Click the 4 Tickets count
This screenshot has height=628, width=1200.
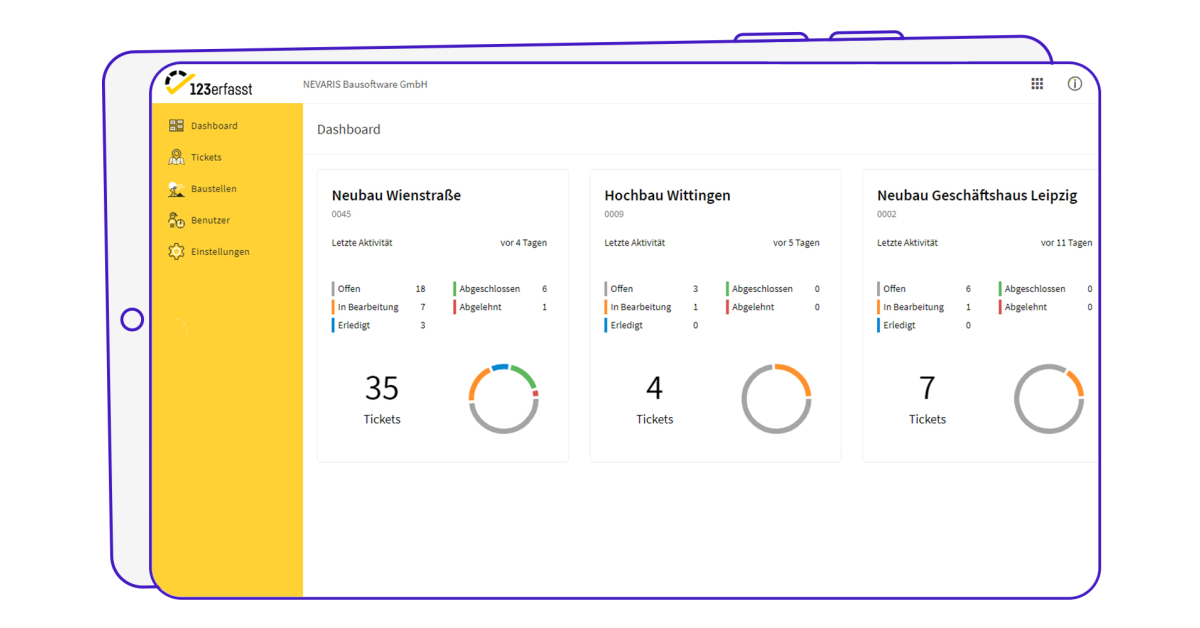(654, 398)
